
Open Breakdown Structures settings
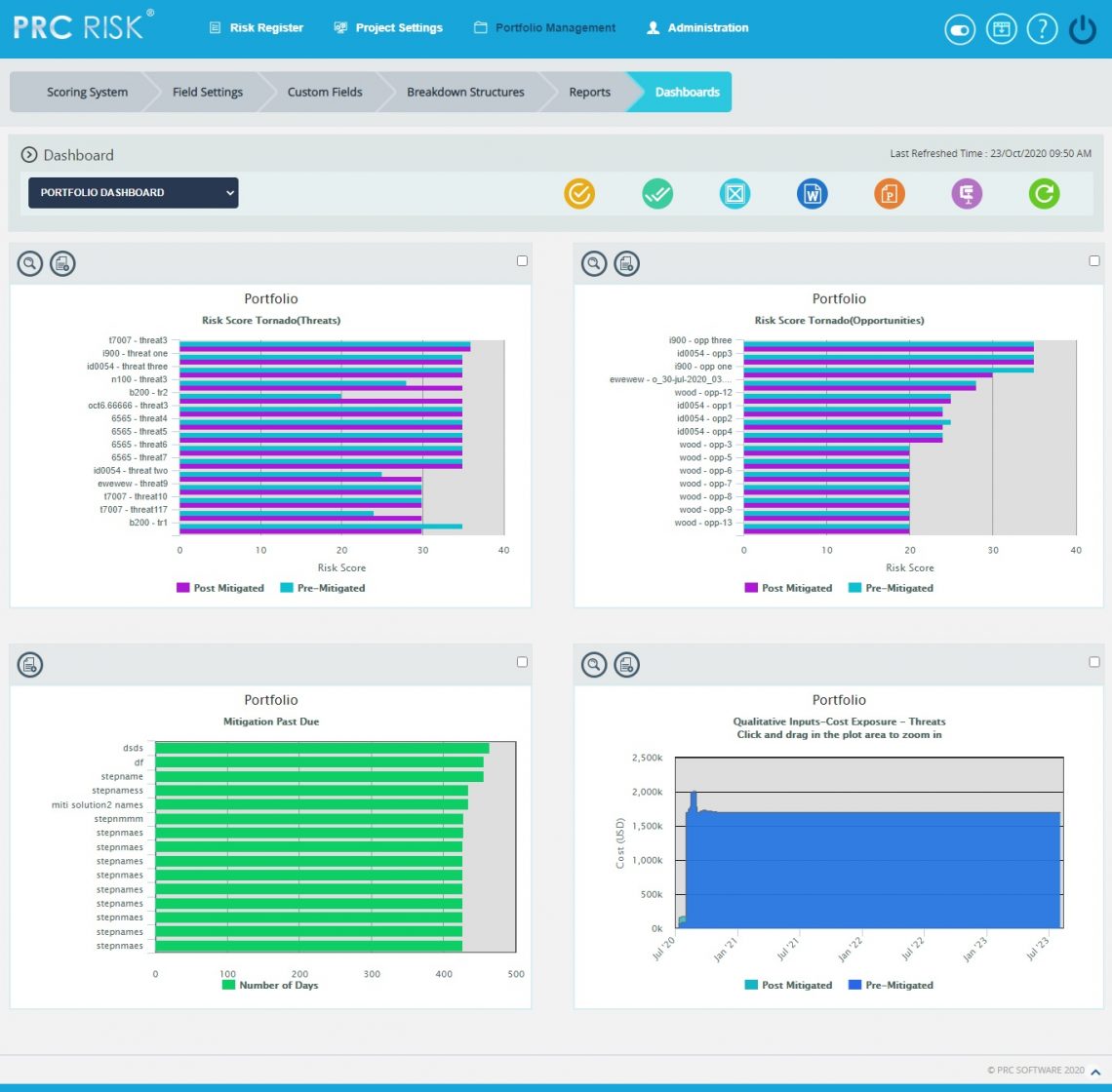coord(465,92)
